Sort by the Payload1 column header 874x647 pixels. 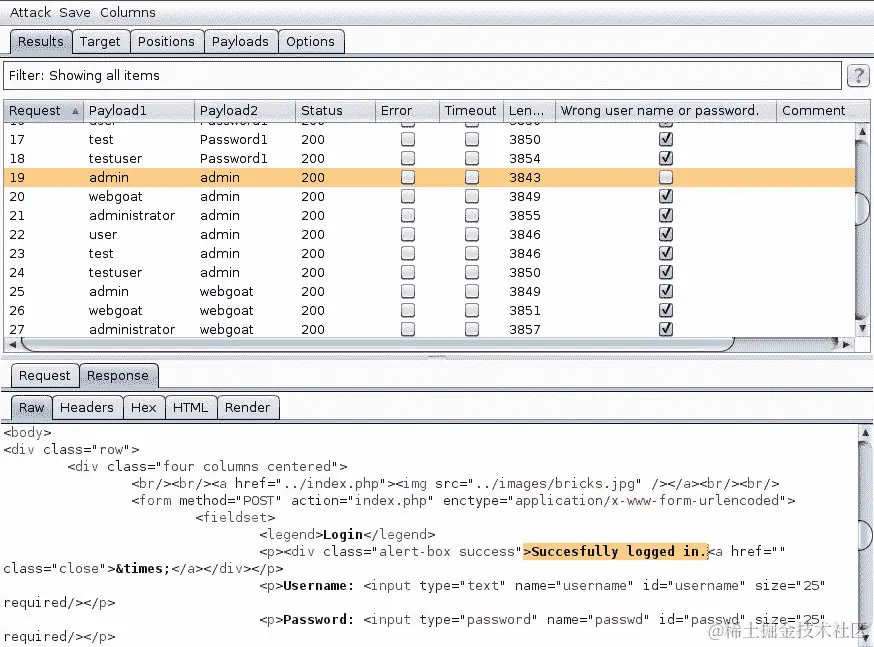tap(139, 110)
